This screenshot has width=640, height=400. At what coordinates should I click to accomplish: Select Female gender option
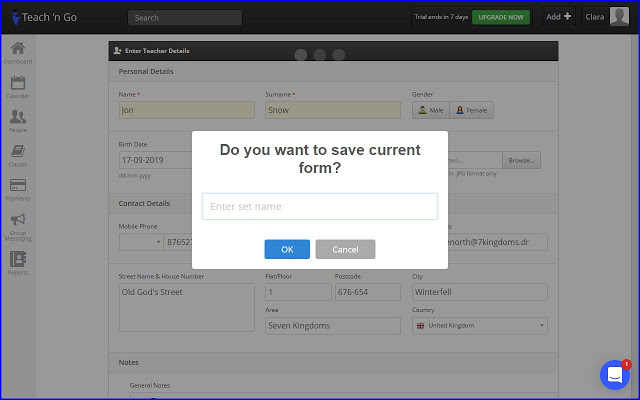[471, 110]
